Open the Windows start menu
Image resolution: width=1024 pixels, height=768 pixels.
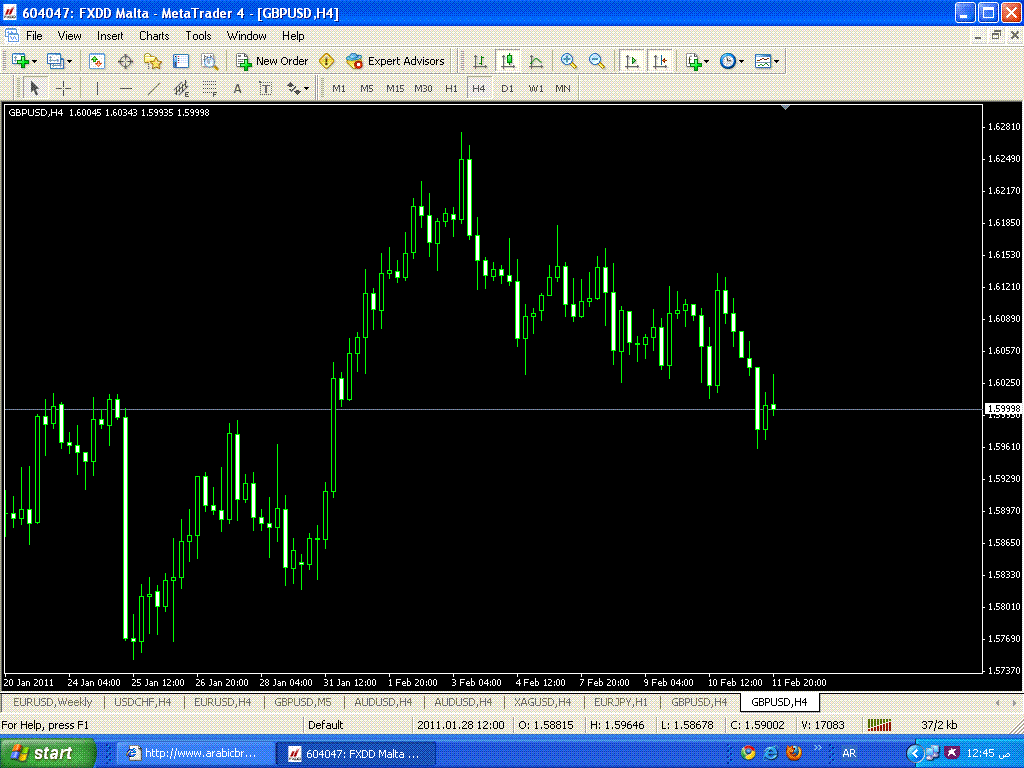(48, 753)
